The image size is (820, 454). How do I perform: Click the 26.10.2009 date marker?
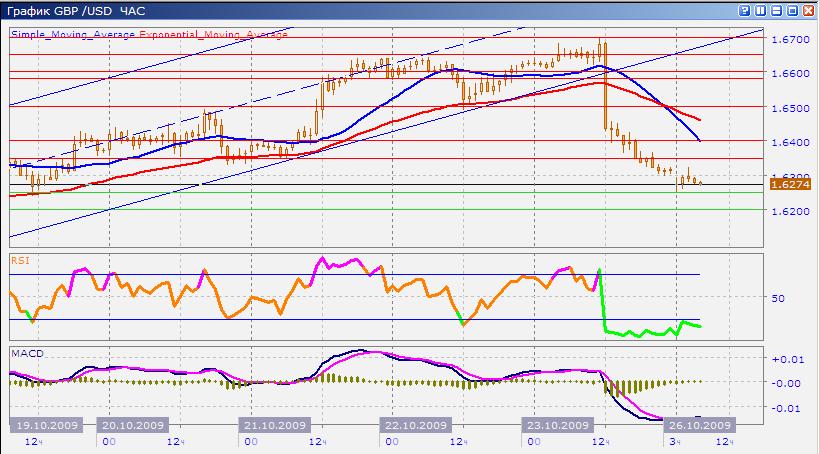tap(700, 424)
